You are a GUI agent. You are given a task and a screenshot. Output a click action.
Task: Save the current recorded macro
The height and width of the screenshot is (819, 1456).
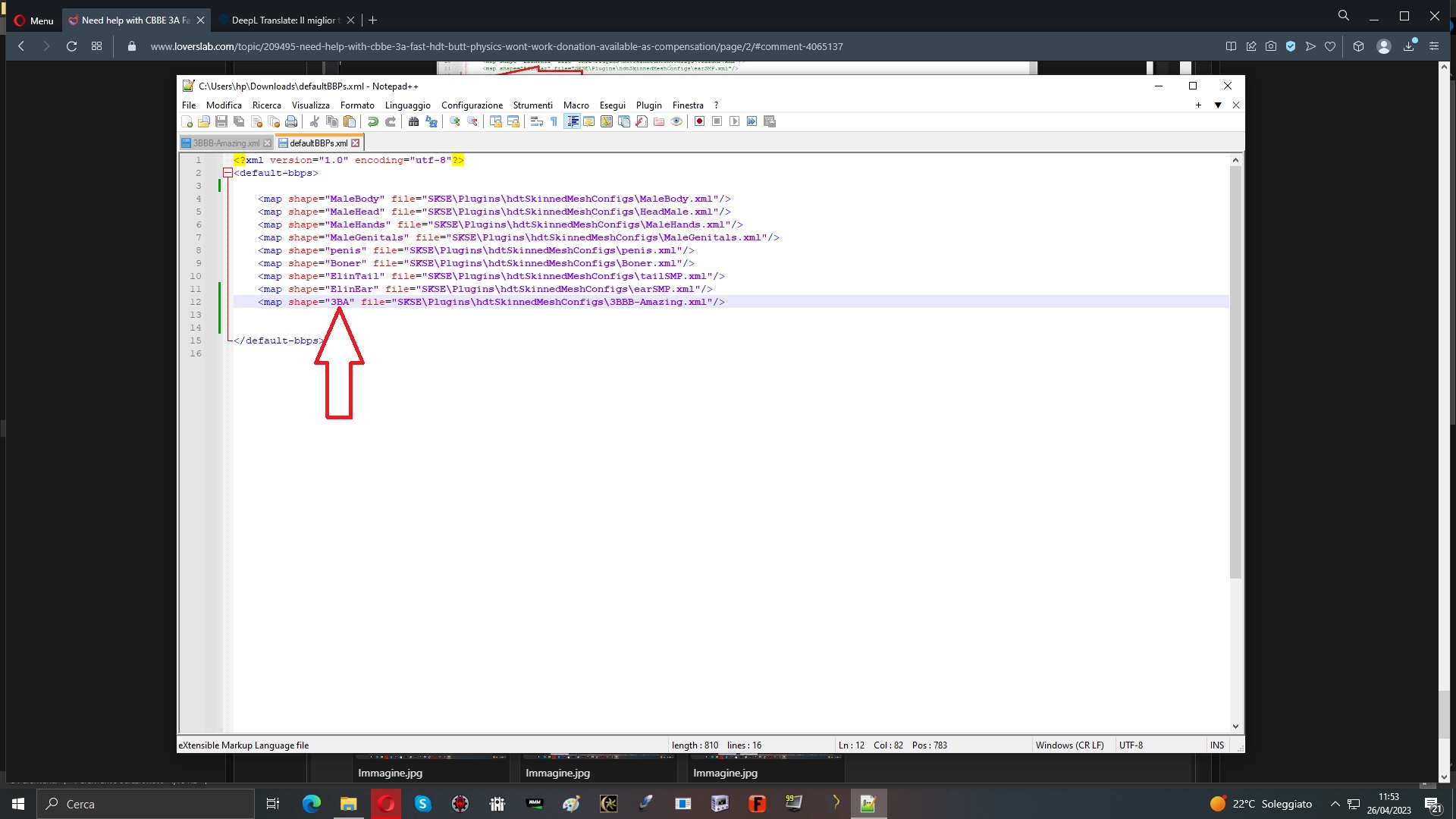[770, 121]
